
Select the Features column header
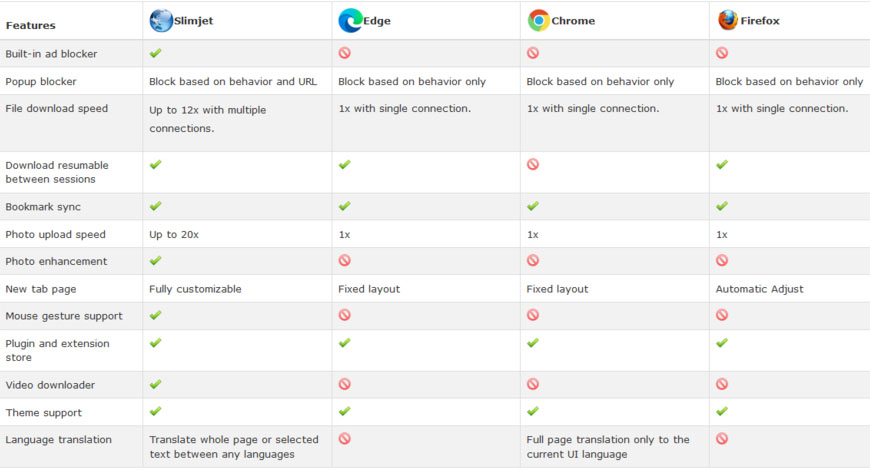pos(31,26)
